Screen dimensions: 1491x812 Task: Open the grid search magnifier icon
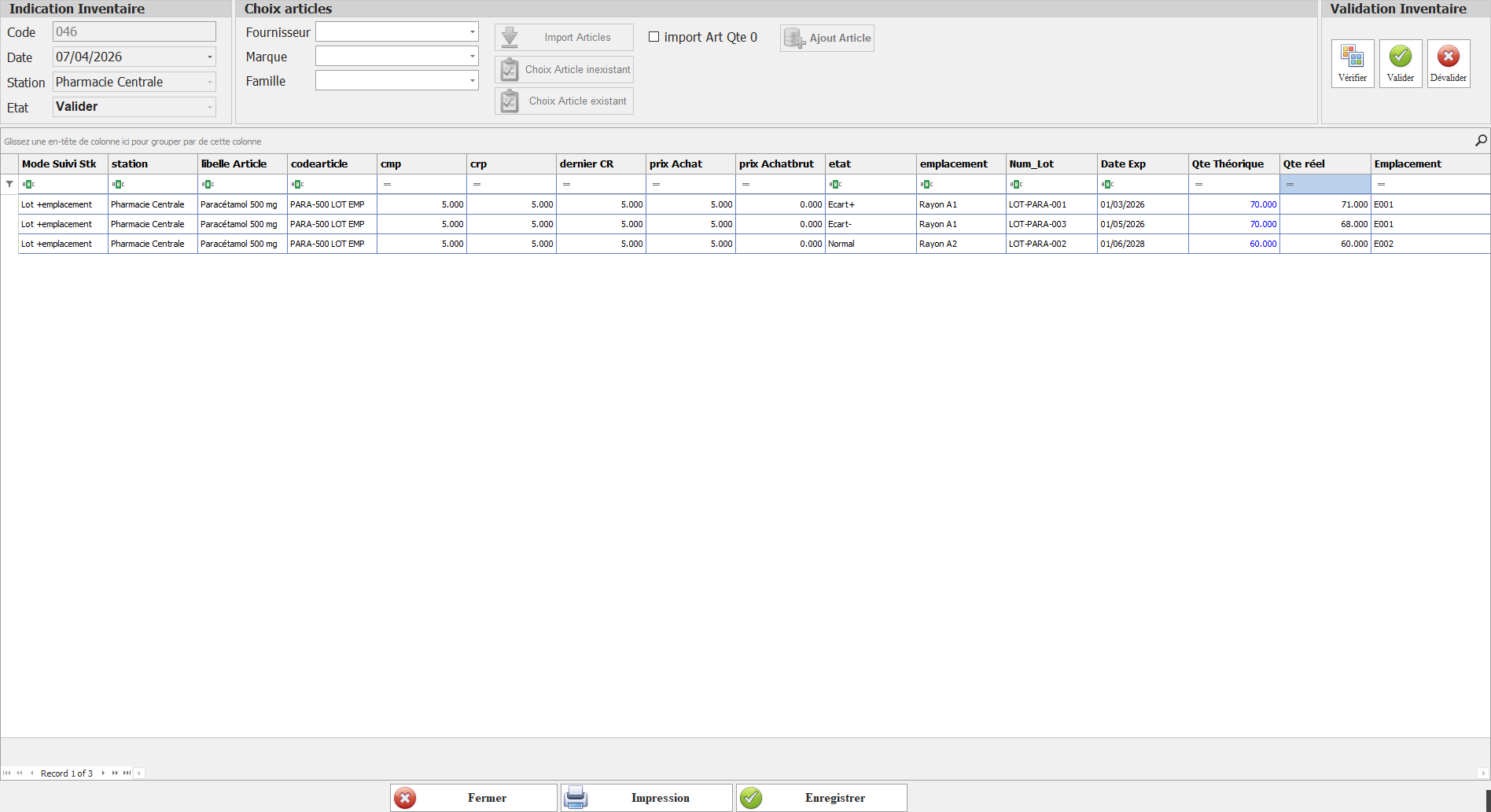click(1481, 140)
